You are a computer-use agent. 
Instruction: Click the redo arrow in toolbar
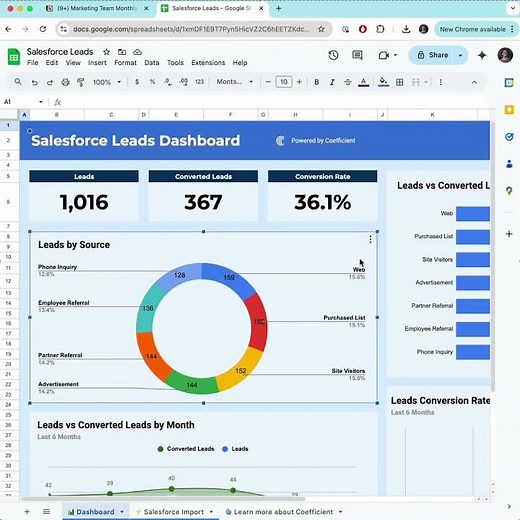pyautogui.click(x=50, y=82)
